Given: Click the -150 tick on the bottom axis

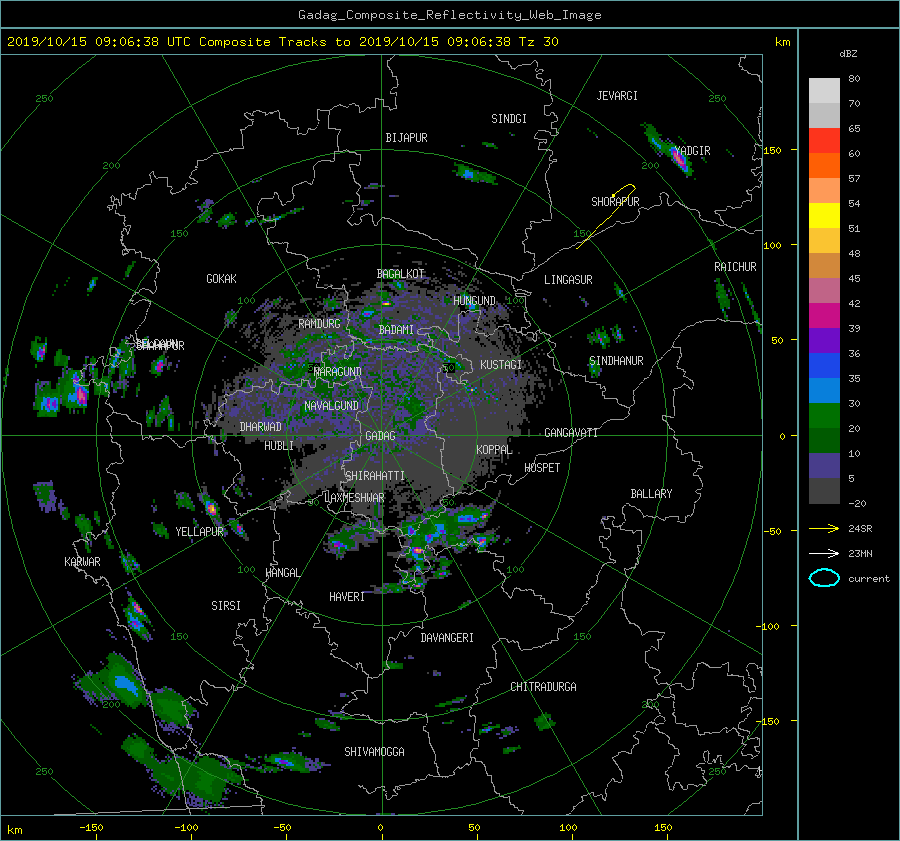Looking at the screenshot, I should (91, 828).
